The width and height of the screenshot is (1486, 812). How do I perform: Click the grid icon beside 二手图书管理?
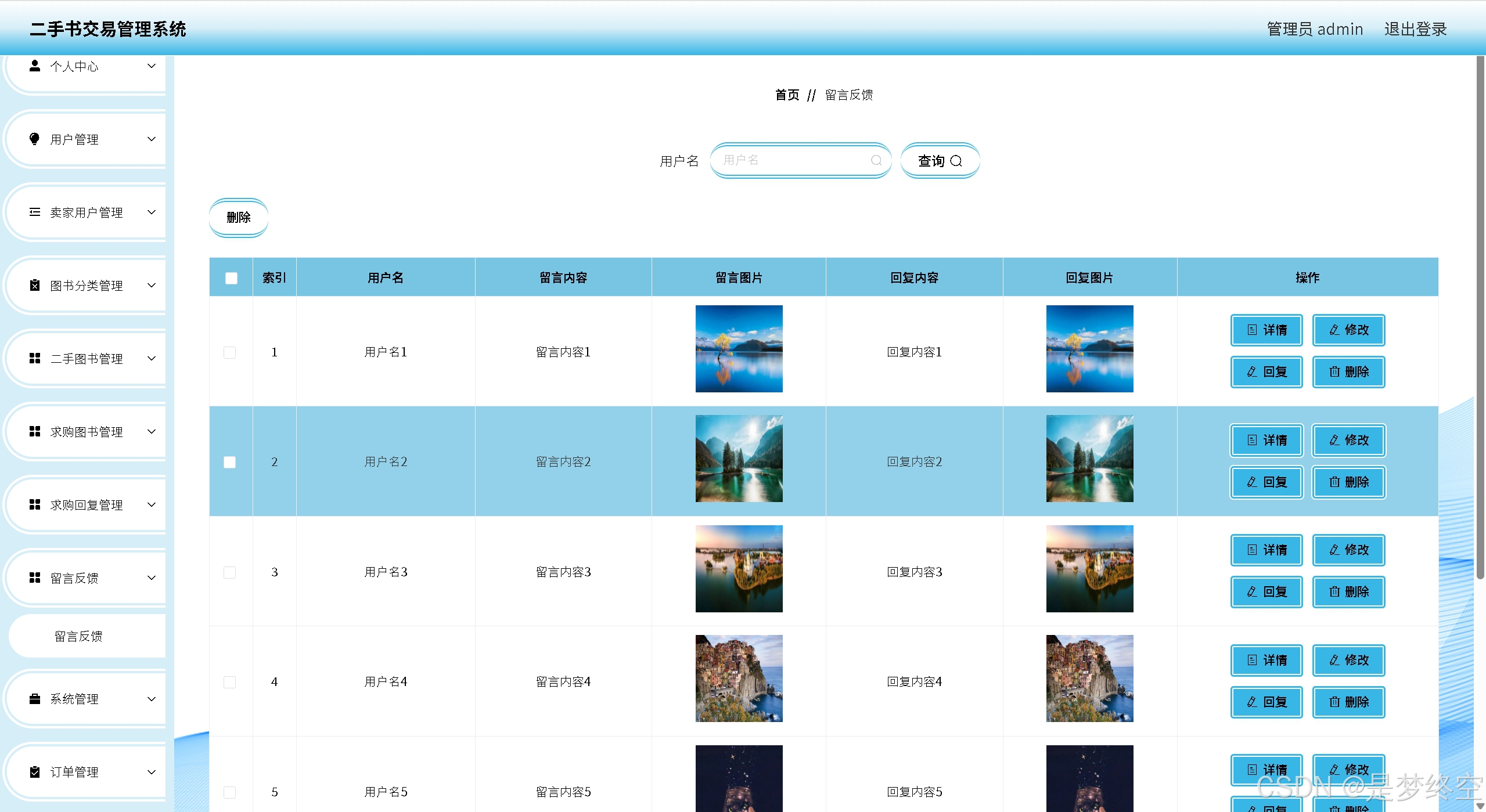(35, 358)
